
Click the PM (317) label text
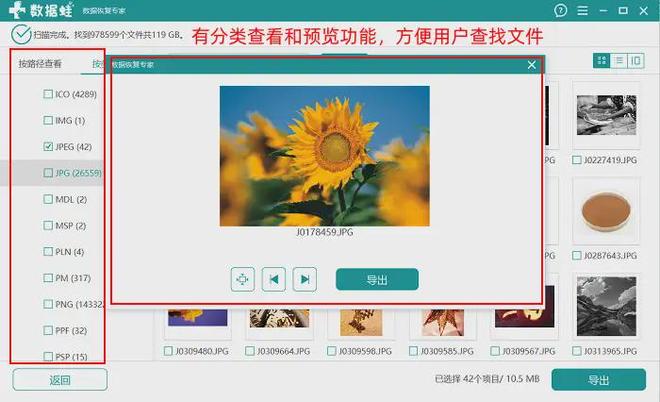click(x=73, y=278)
